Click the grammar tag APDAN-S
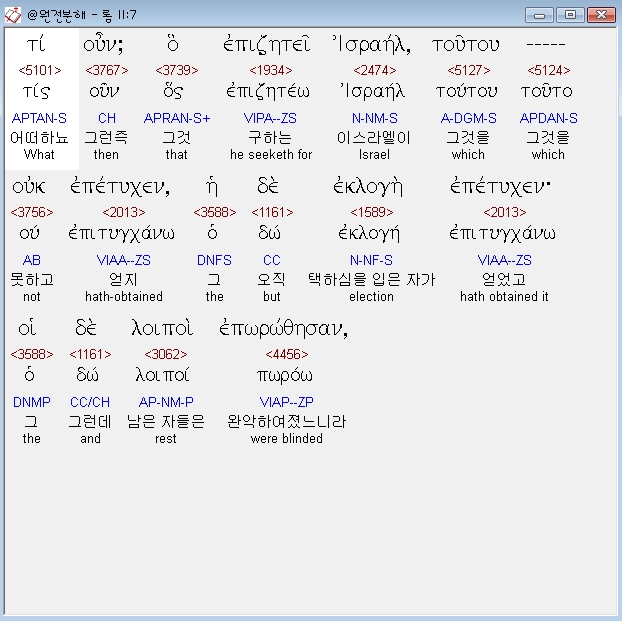The height and width of the screenshot is (621, 622). pyautogui.click(x=549, y=118)
